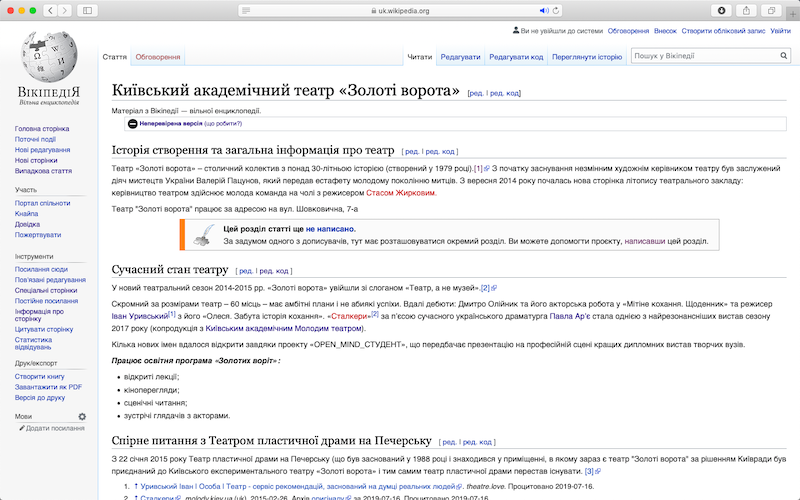Open Постійне посилання link

tap(46, 301)
